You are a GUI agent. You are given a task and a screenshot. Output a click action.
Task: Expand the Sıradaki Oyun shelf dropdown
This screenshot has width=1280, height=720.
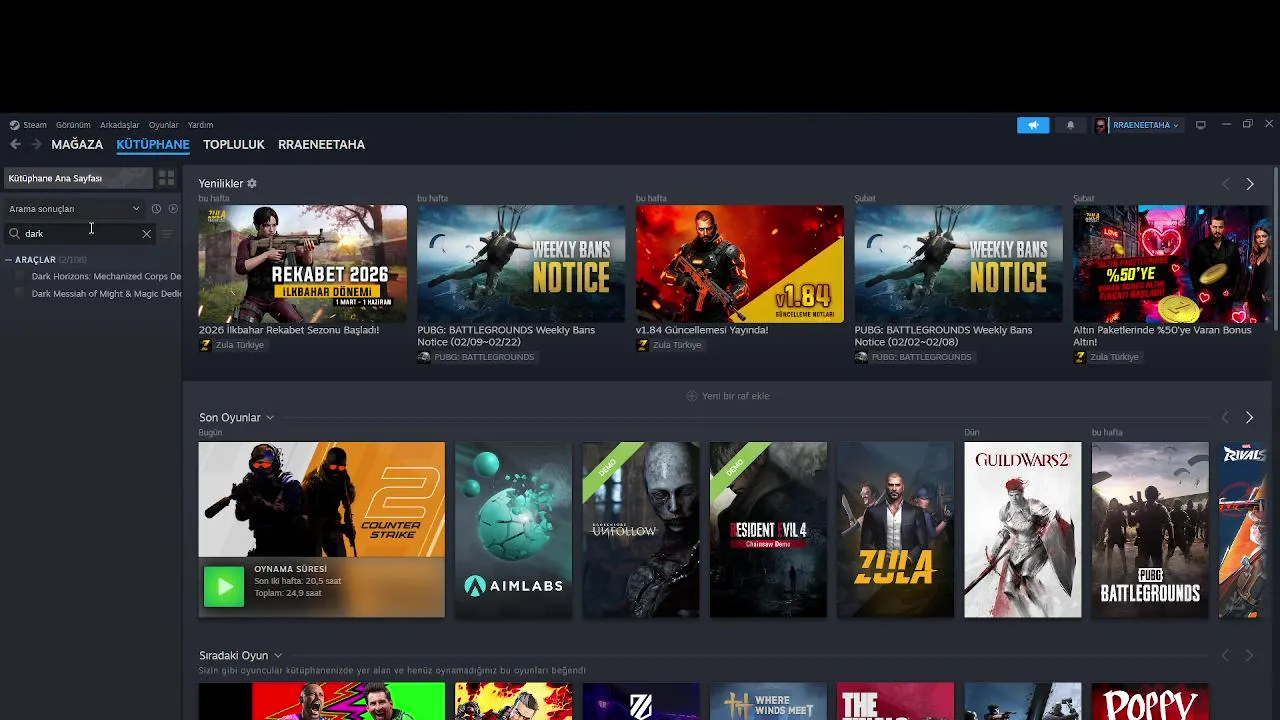[x=278, y=656]
